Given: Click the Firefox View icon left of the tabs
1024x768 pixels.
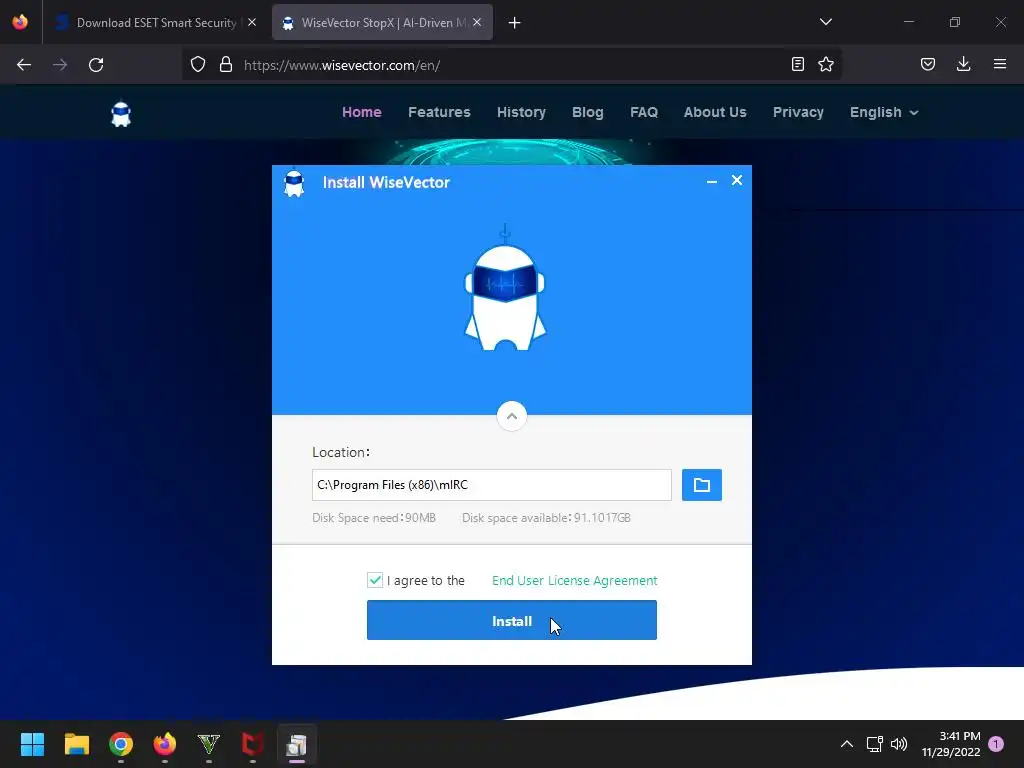Looking at the screenshot, I should [x=20, y=22].
